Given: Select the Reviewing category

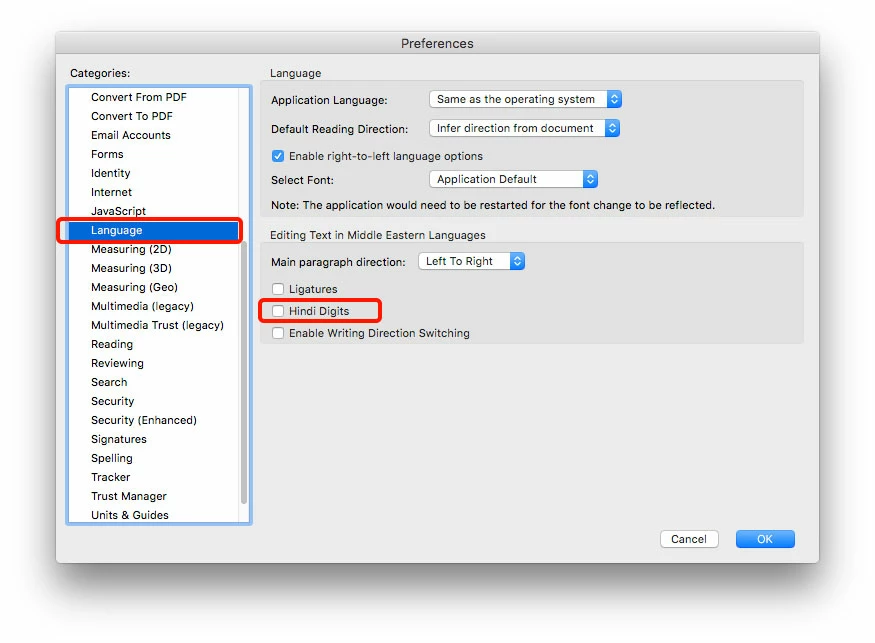Looking at the screenshot, I should pyautogui.click(x=153, y=363).
